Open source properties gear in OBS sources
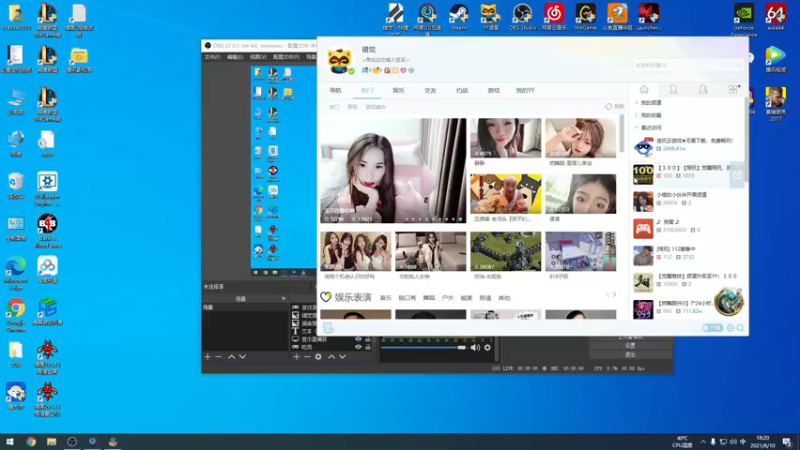This screenshot has height=450, width=800. click(x=318, y=357)
